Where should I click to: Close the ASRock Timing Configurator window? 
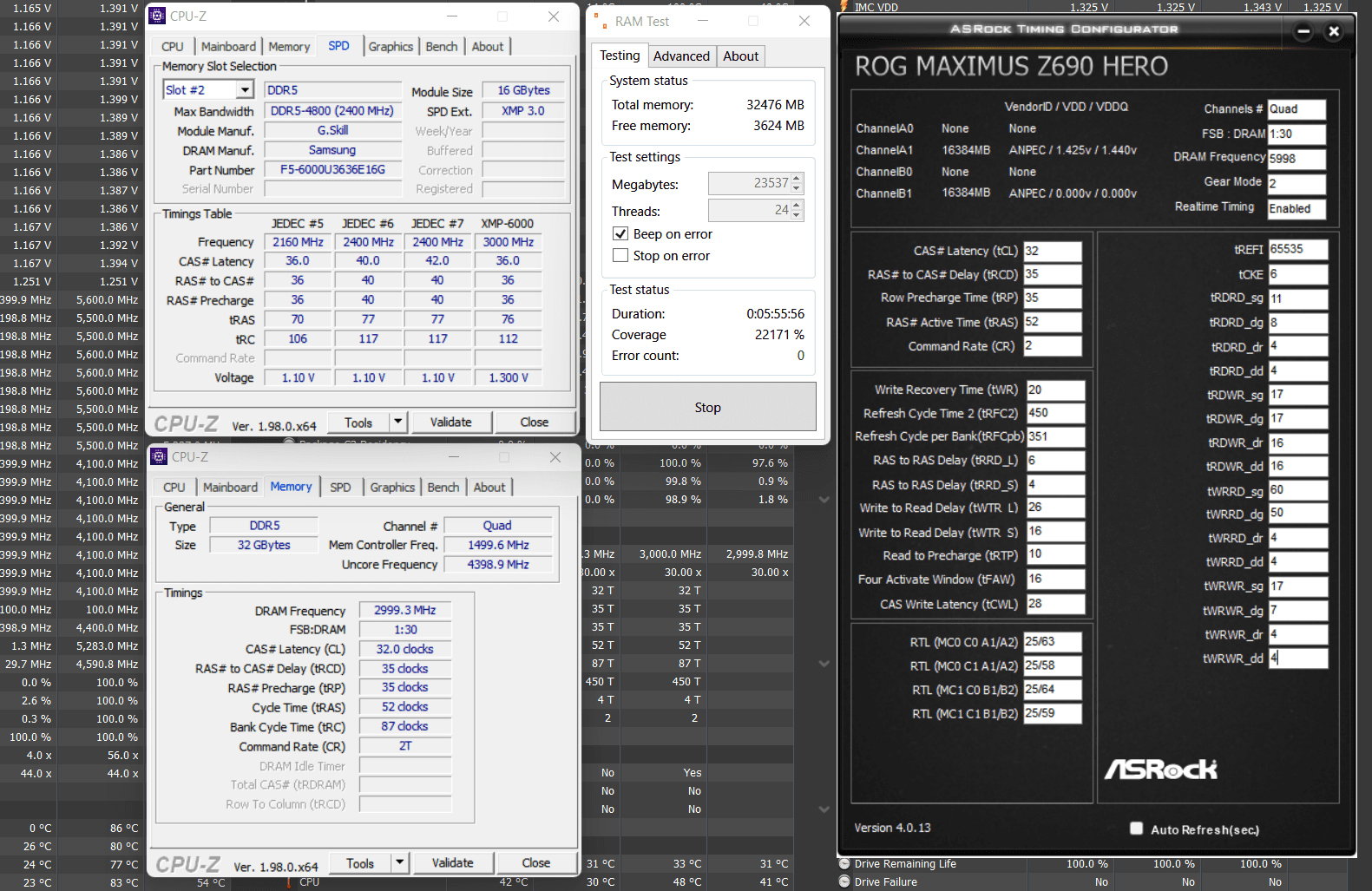[x=1334, y=32]
